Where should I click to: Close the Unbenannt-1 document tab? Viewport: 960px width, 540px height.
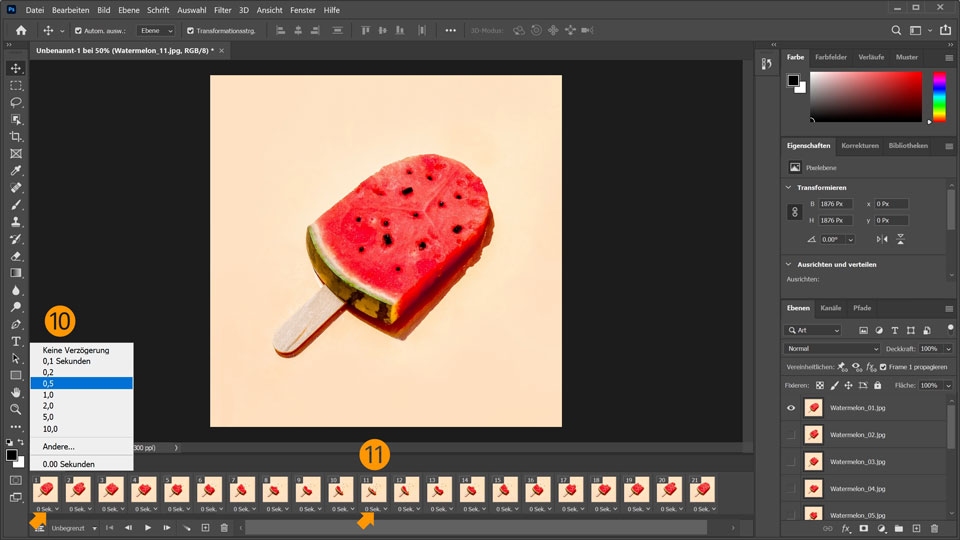coord(222,51)
